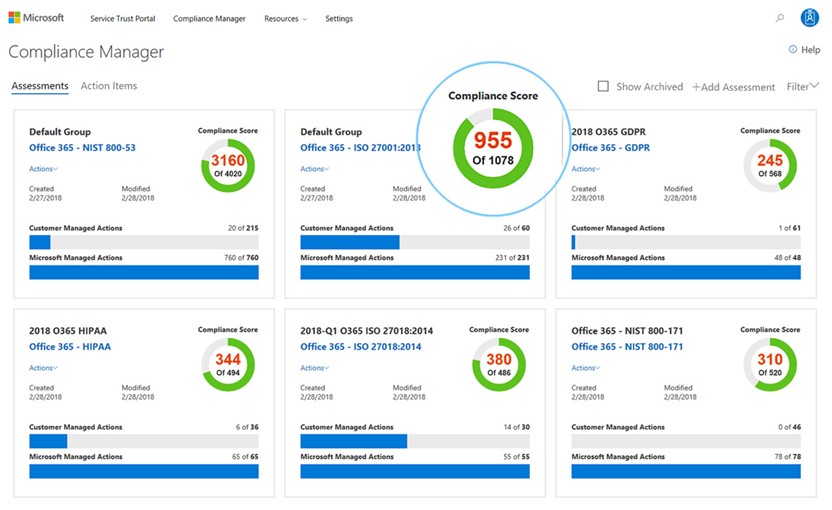Click the 955 of 1078 score donut

pos(493,148)
